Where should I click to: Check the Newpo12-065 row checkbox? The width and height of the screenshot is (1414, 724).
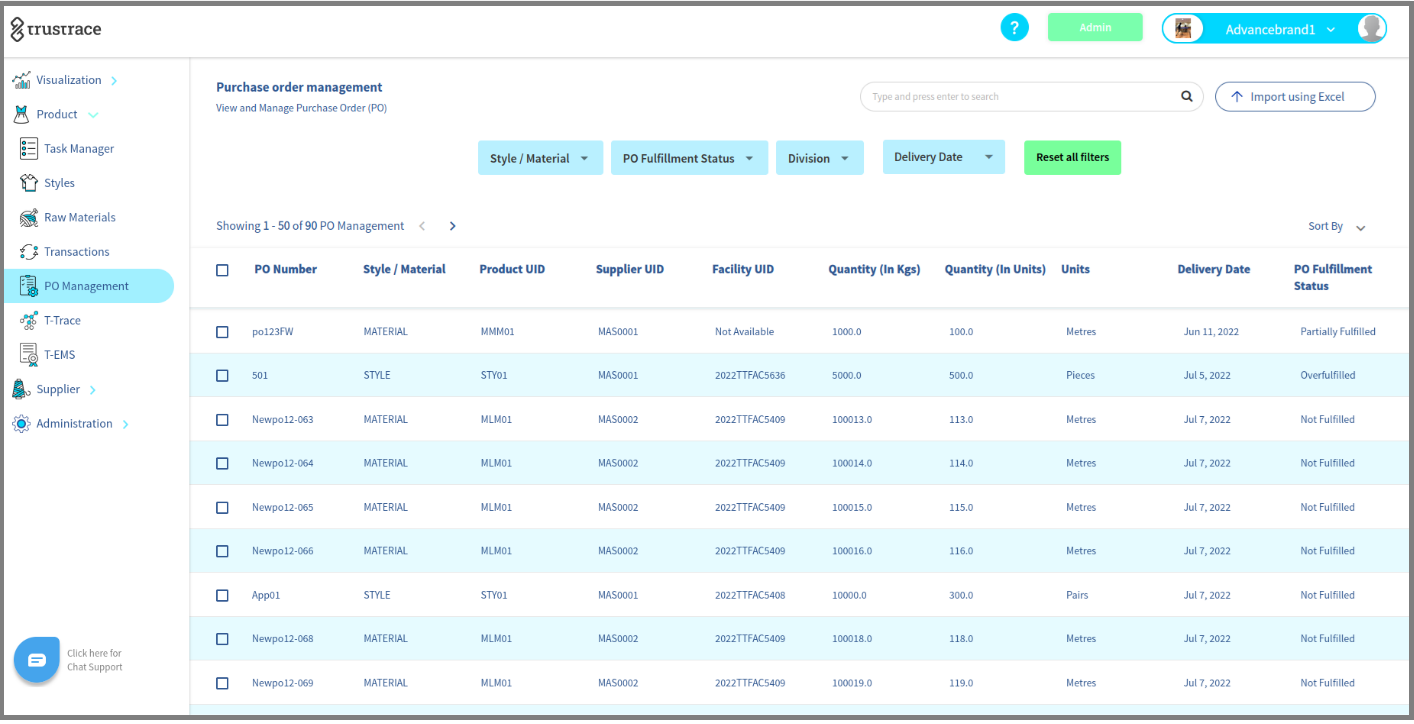pos(222,508)
